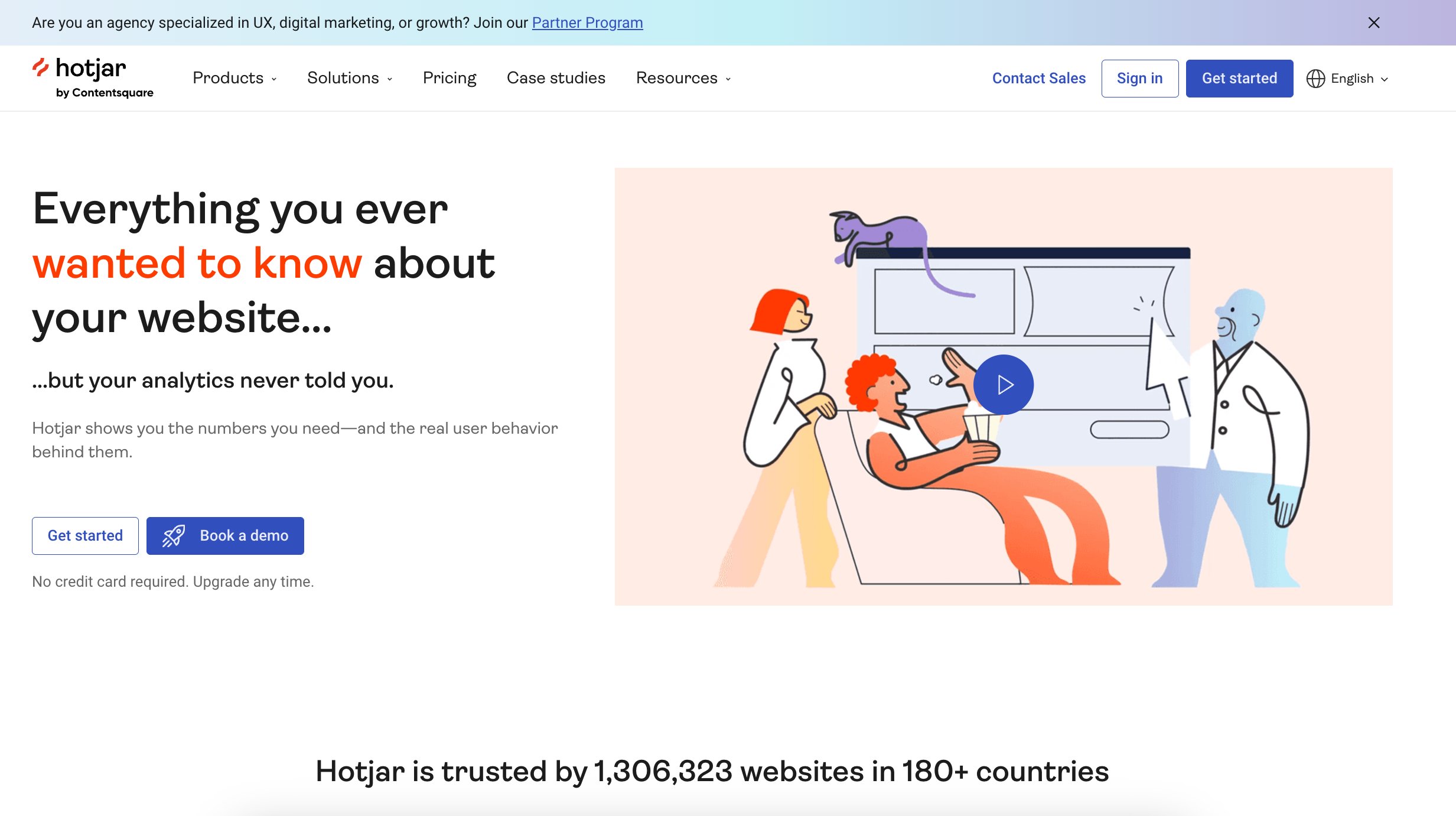Click the 'Hotjar shows you the numbers' paragraph
Image resolution: width=1456 pixels, height=816 pixels.
point(295,440)
